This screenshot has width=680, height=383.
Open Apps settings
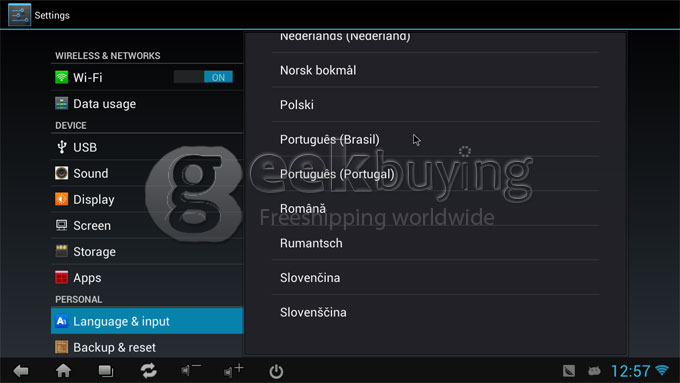[x=147, y=277]
